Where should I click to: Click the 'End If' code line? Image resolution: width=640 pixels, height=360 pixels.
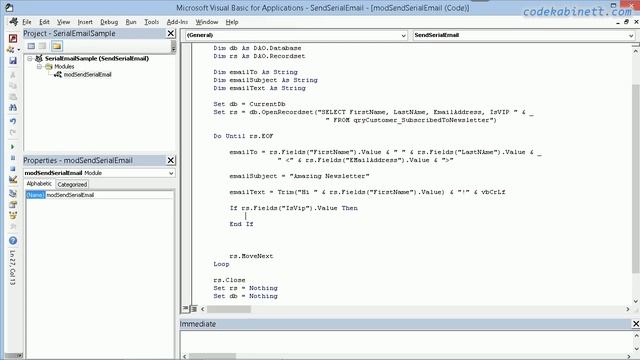click(241, 224)
